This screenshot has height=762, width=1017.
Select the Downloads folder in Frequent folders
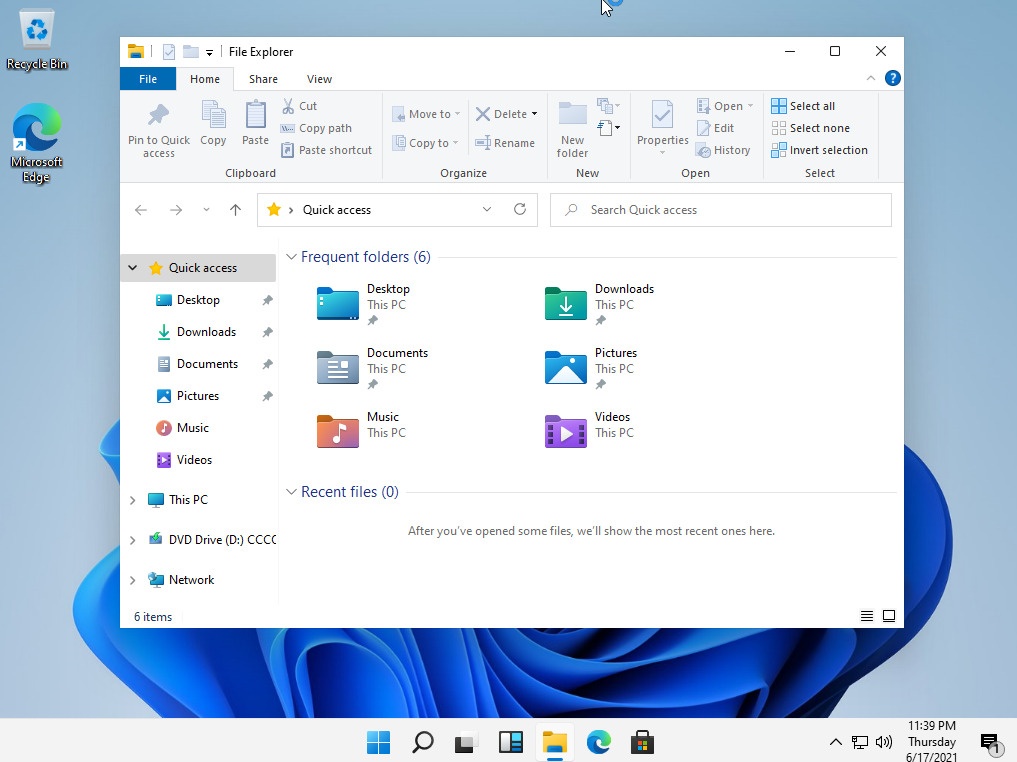[599, 304]
